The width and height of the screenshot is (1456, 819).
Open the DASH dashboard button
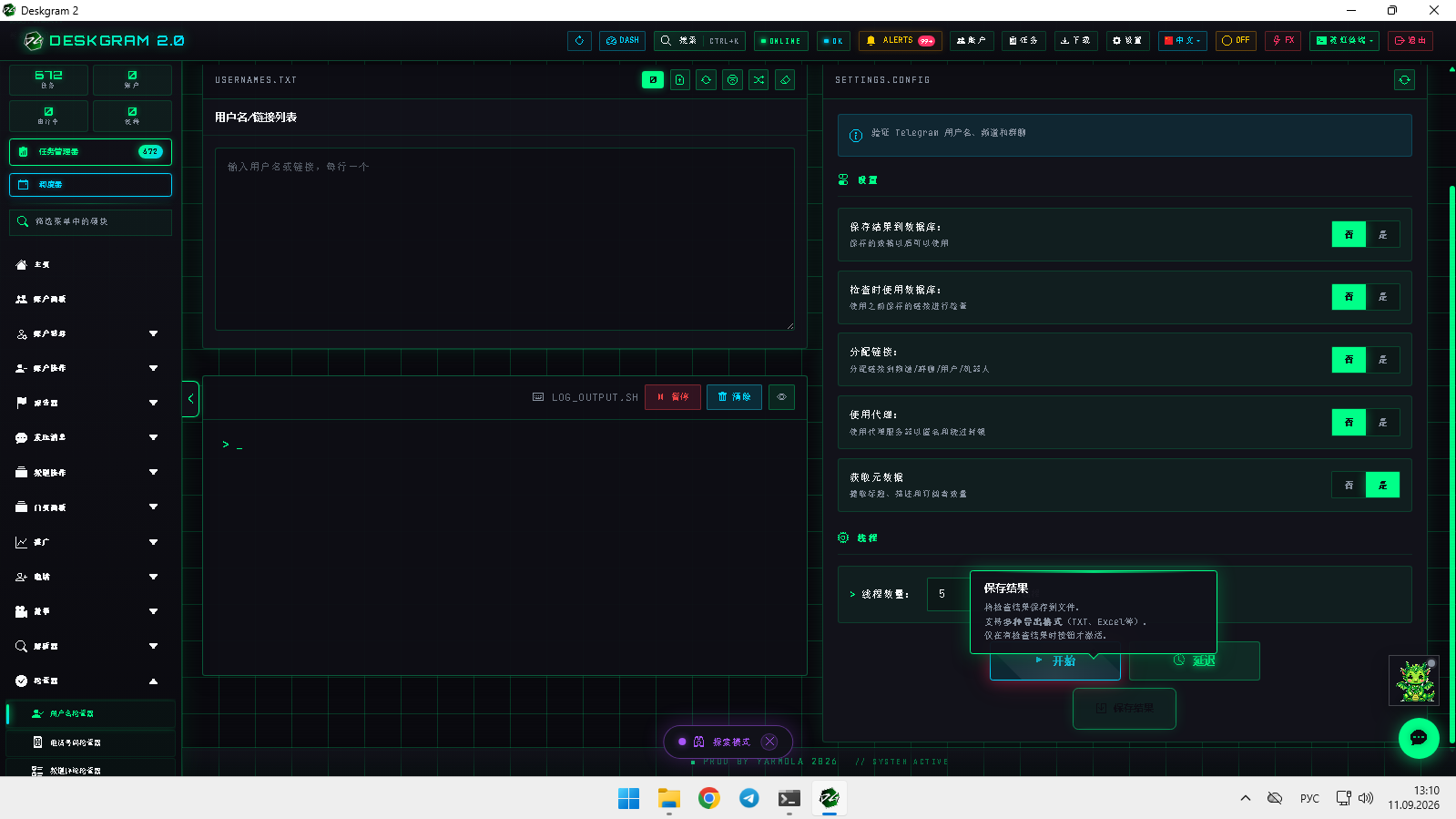[623, 41]
